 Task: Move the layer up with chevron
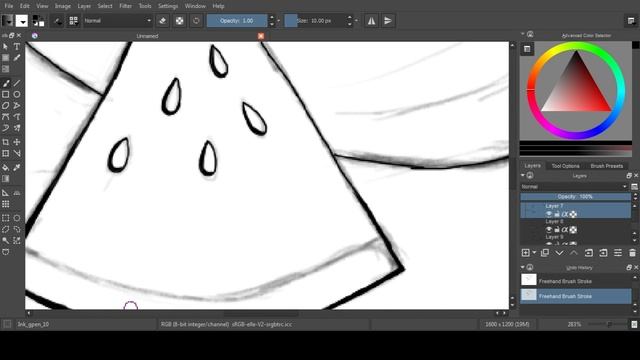click(574, 253)
